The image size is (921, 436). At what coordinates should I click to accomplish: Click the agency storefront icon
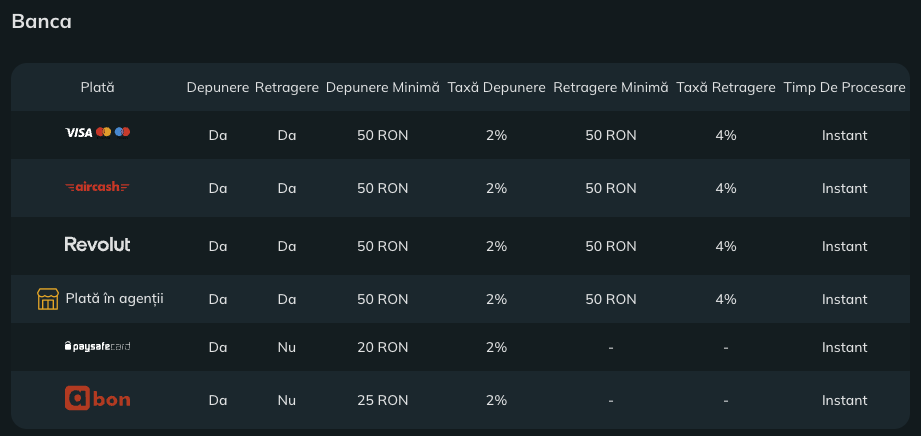tap(48, 299)
